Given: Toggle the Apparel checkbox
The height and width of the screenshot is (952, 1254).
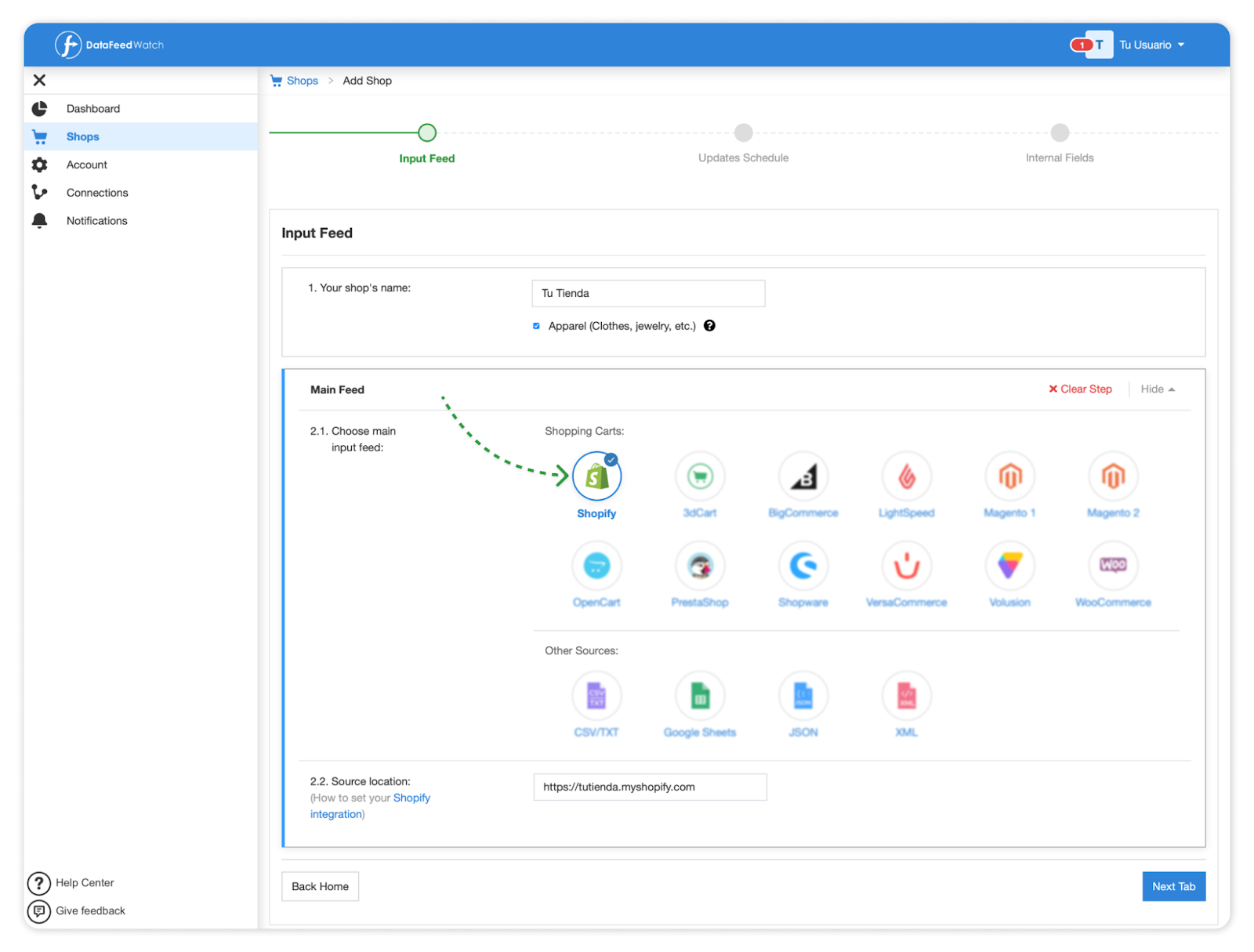Looking at the screenshot, I should tap(537, 326).
